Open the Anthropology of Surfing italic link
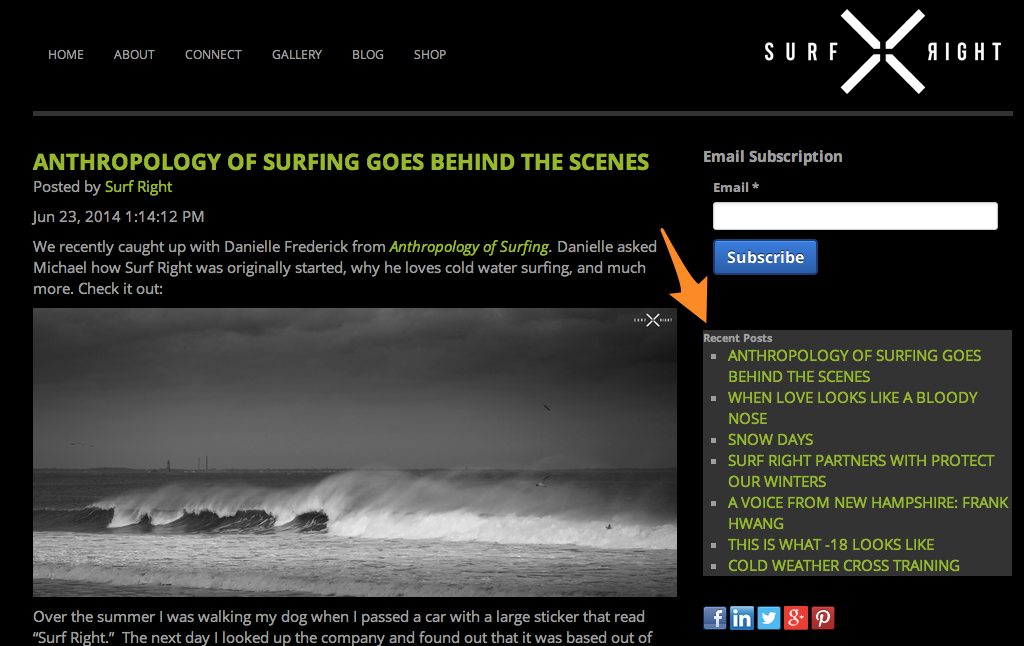The image size is (1024, 646). point(469,247)
